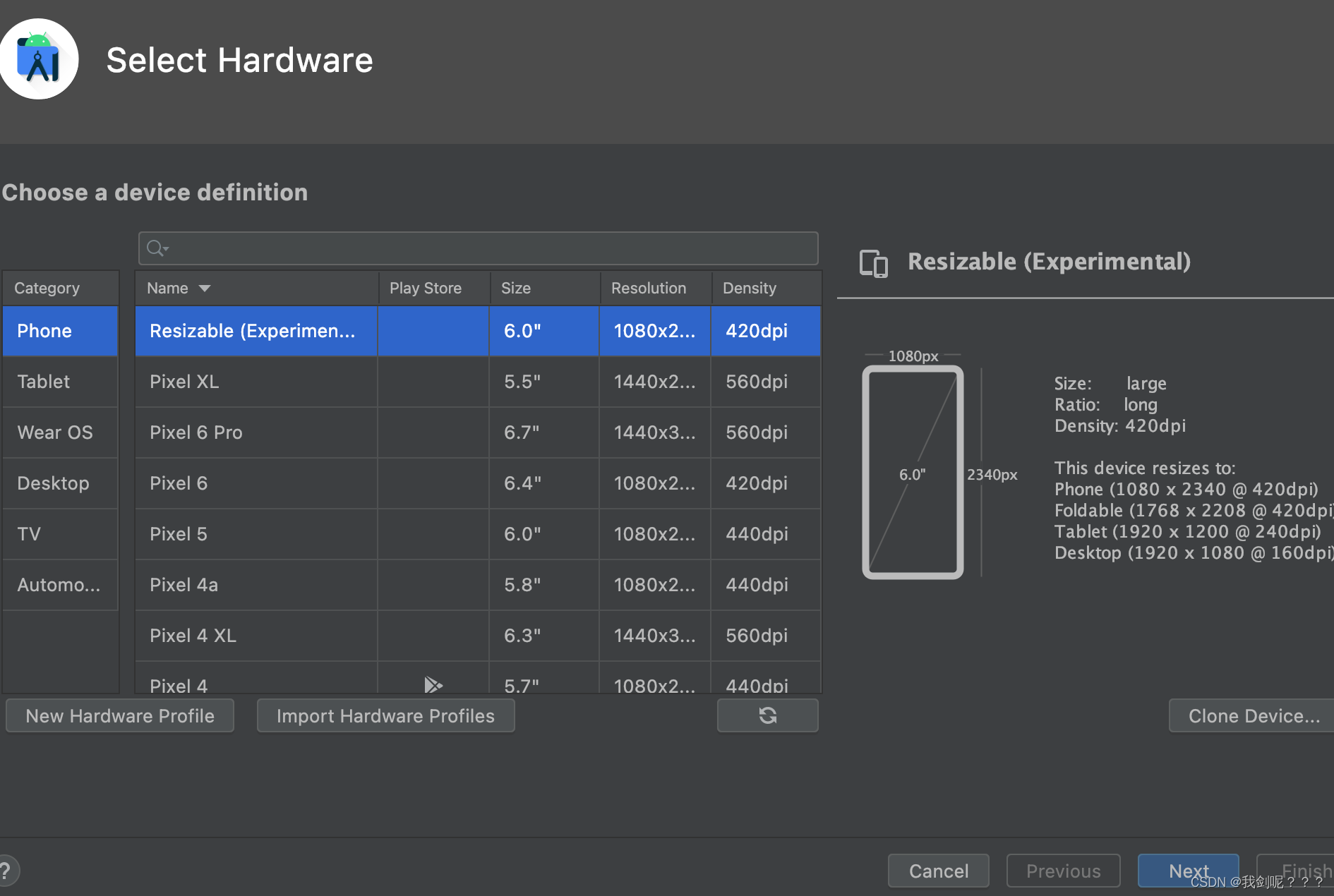1334x896 pixels.
Task: Select the Pixel 6 row
Action: 478,483
